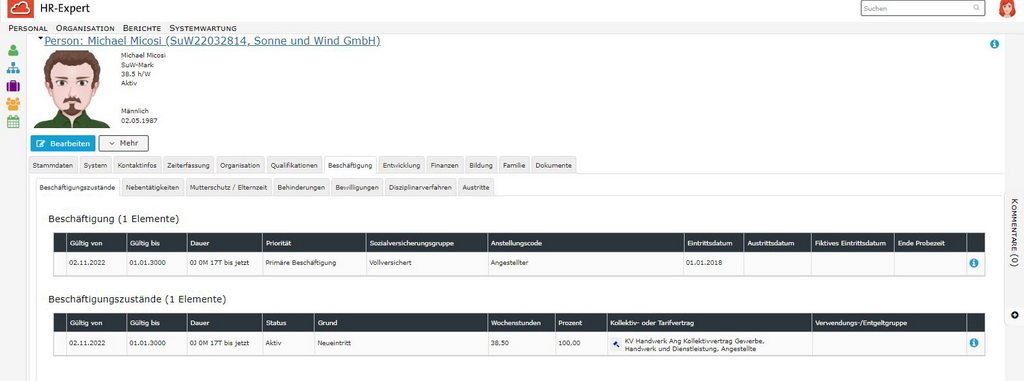Click the HR-Expert cloud logo

coord(20,8)
